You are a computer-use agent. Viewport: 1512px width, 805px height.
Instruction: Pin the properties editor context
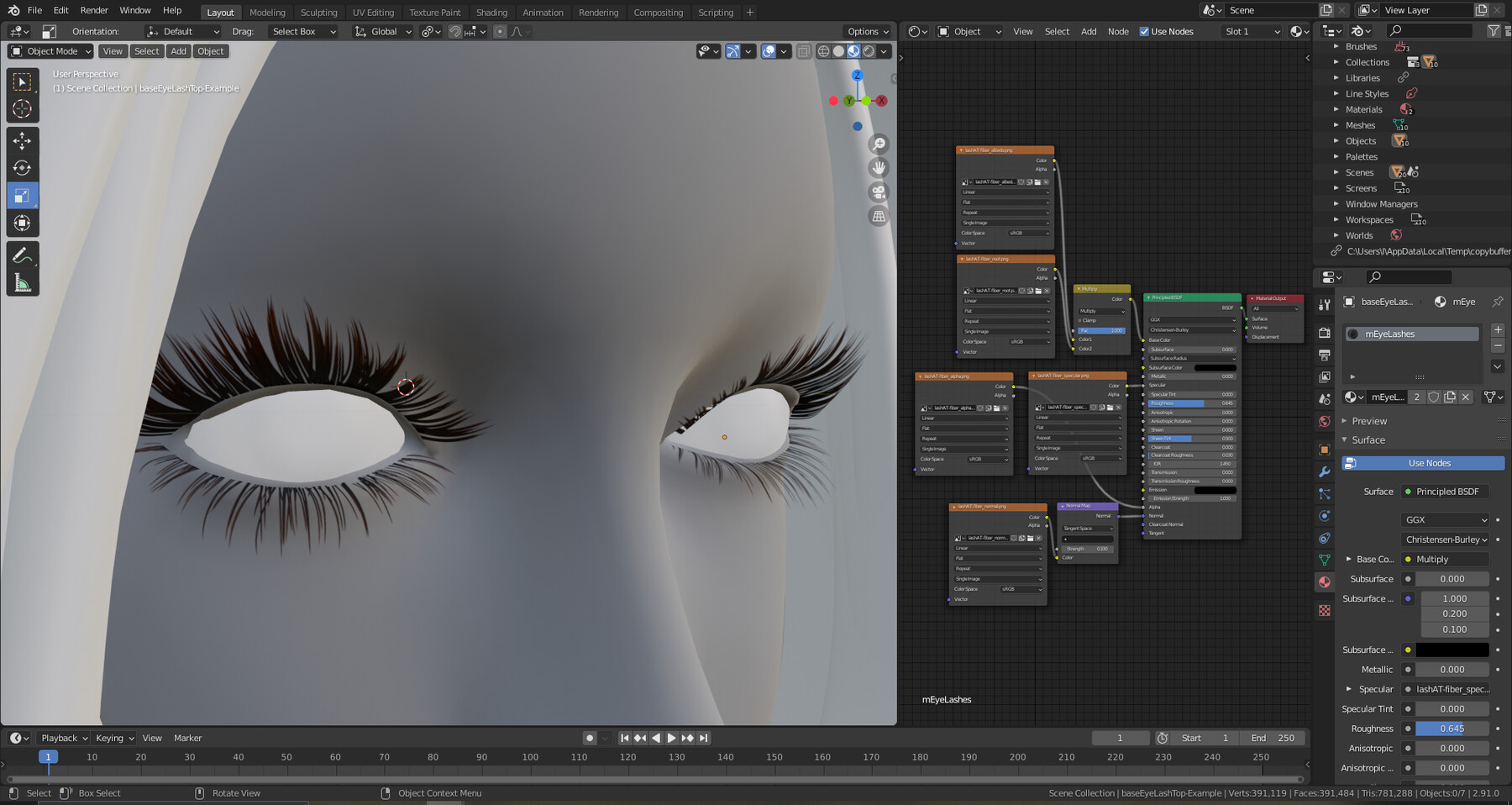point(1498,302)
